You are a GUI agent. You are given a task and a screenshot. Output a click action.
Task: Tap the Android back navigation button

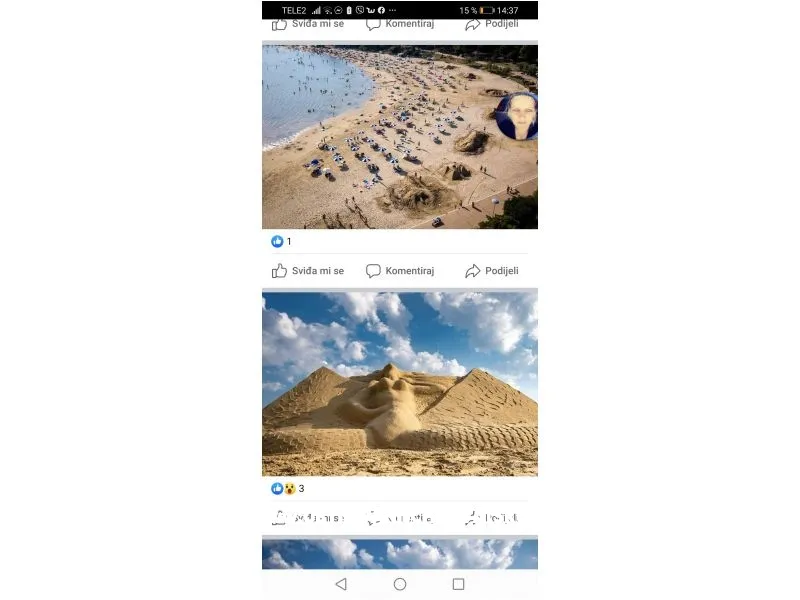point(341,584)
